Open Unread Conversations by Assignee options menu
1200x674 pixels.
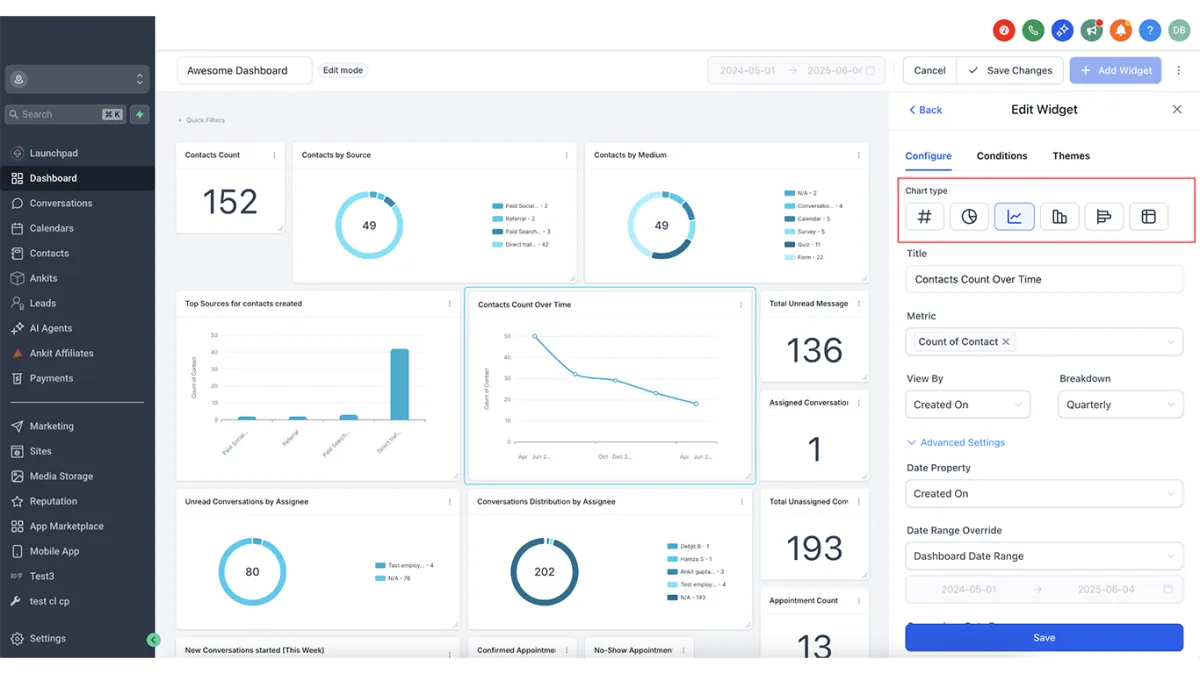tap(450, 501)
